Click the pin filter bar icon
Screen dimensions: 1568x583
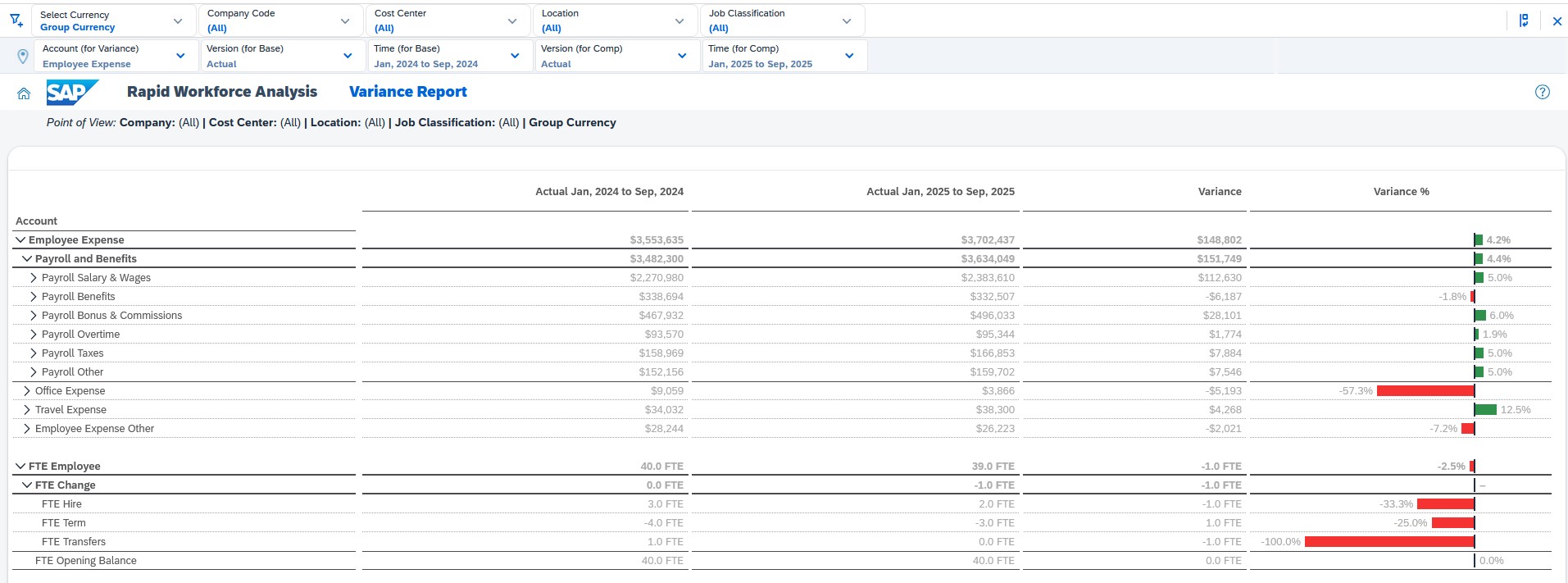click(x=1524, y=20)
